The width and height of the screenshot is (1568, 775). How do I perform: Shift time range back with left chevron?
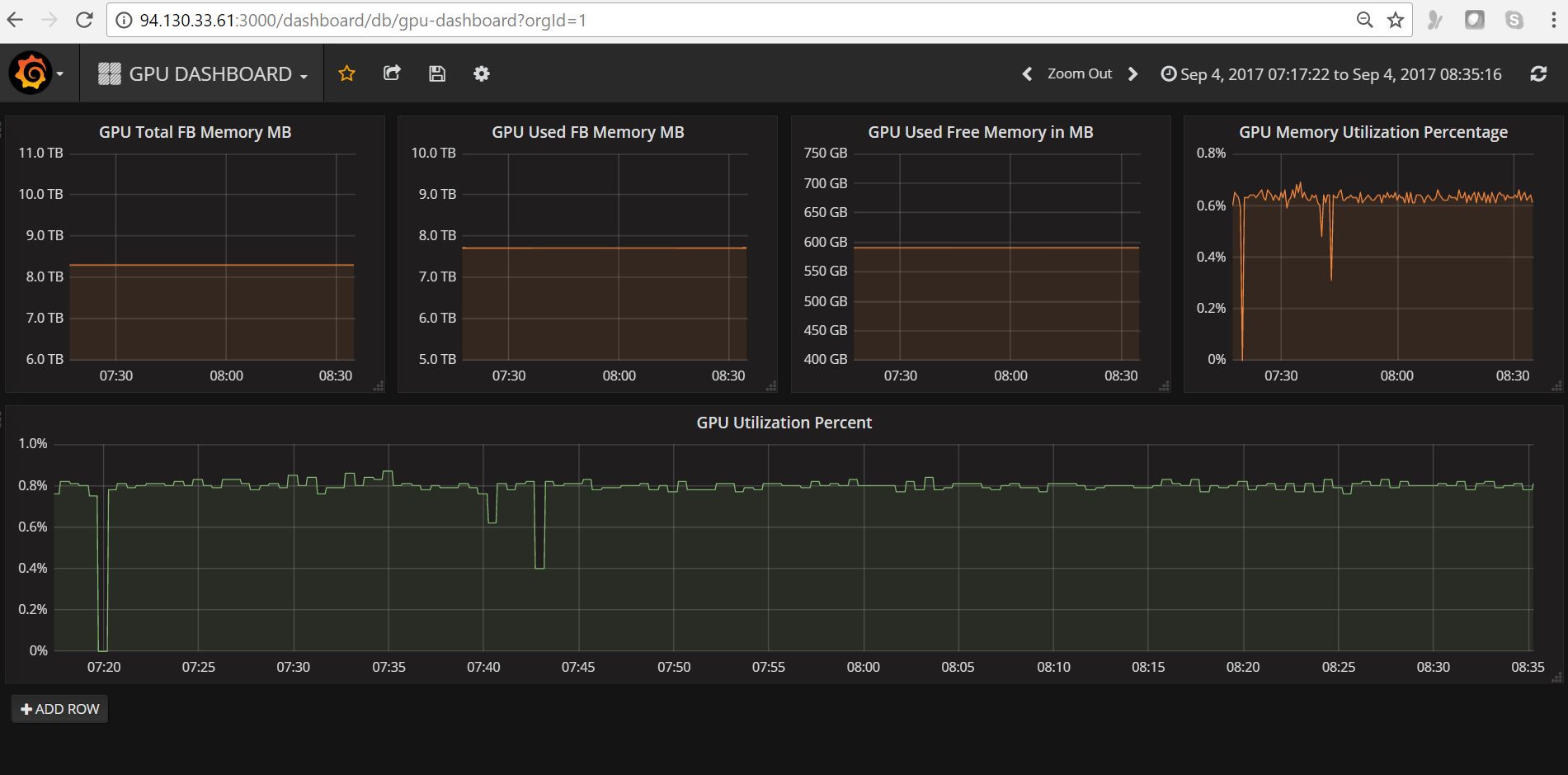pos(1027,73)
